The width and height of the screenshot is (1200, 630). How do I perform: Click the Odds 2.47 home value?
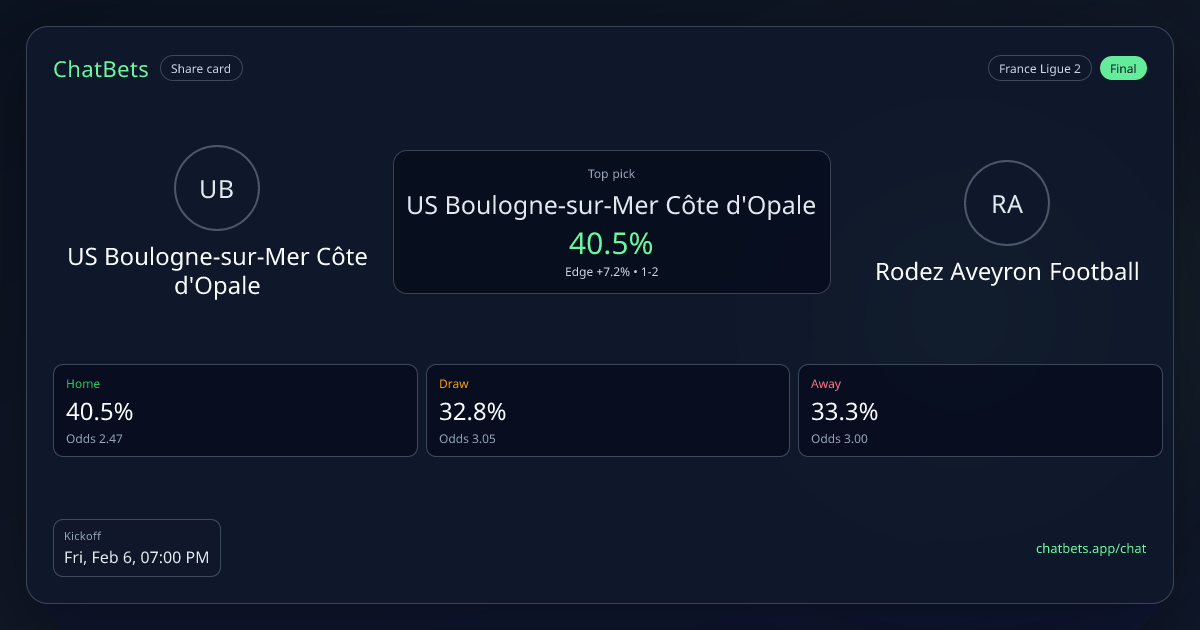click(x=94, y=439)
